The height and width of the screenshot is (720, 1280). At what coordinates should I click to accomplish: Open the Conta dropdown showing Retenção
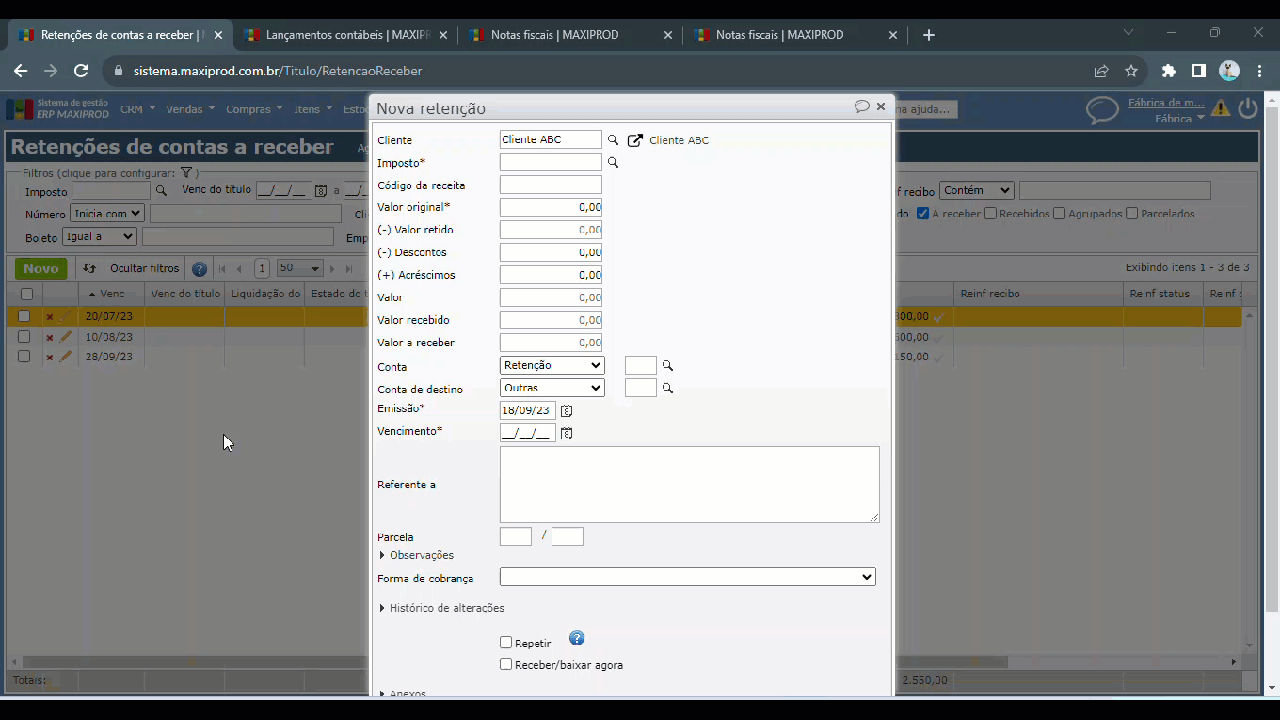click(x=552, y=366)
